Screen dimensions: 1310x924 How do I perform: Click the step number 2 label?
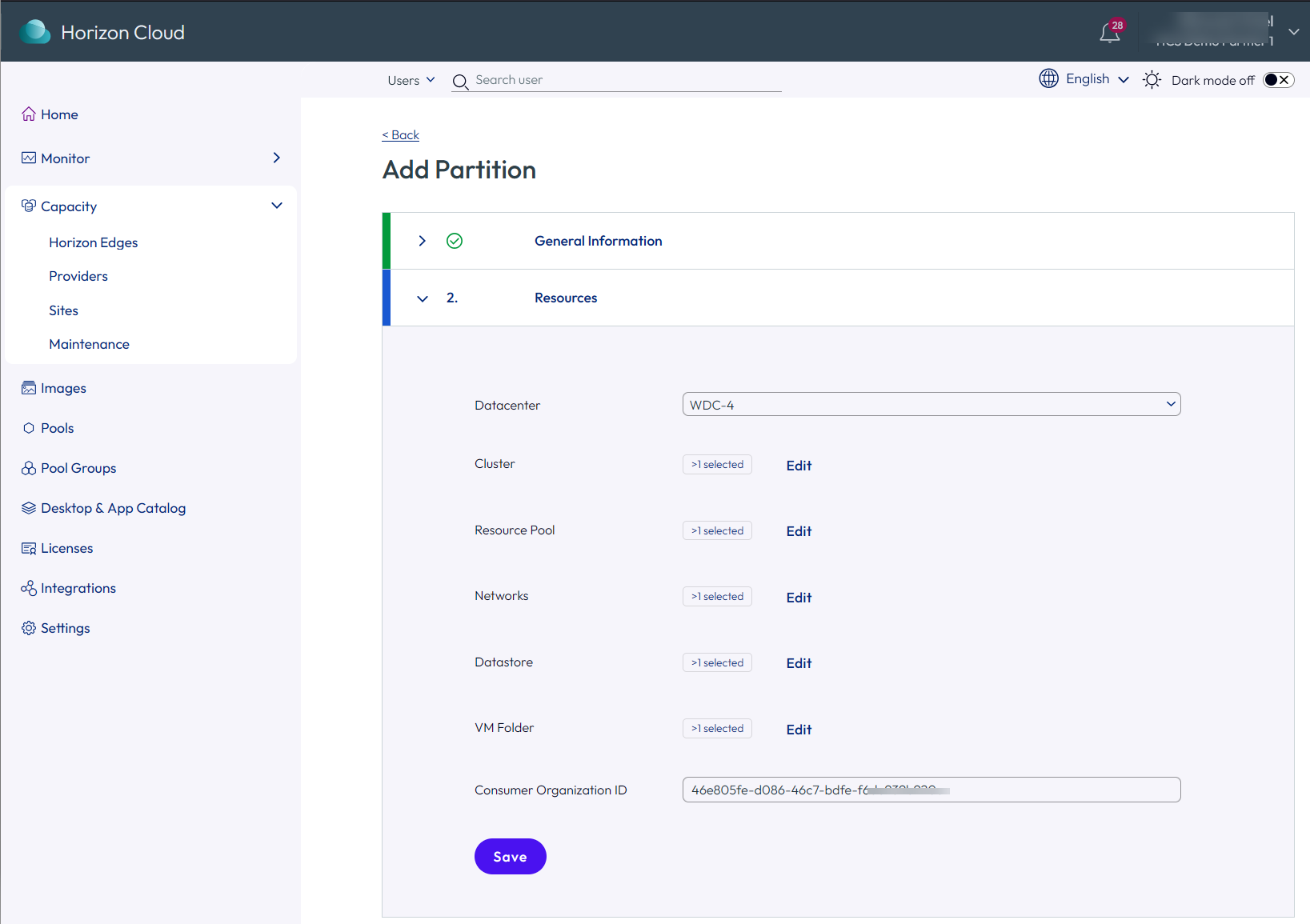click(x=452, y=298)
